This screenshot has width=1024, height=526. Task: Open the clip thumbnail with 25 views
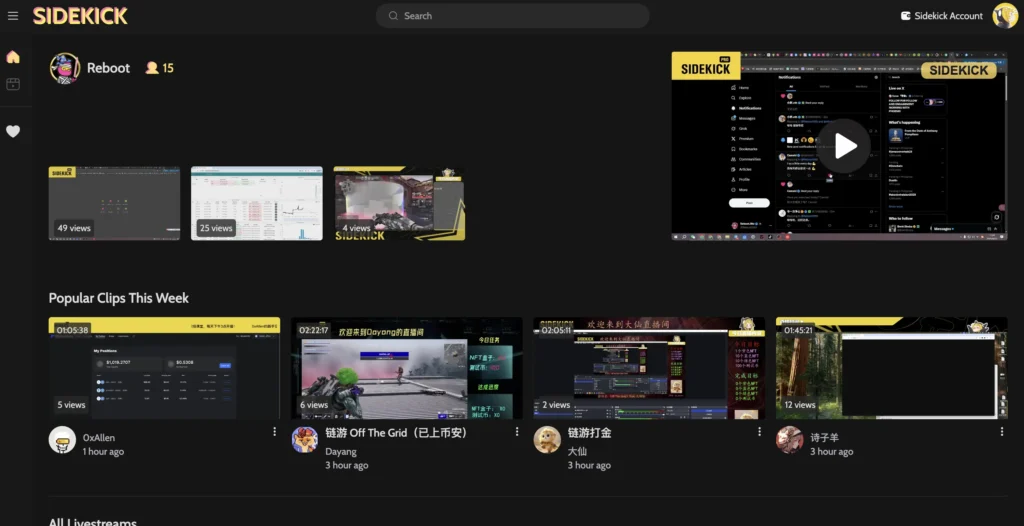(x=257, y=203)
